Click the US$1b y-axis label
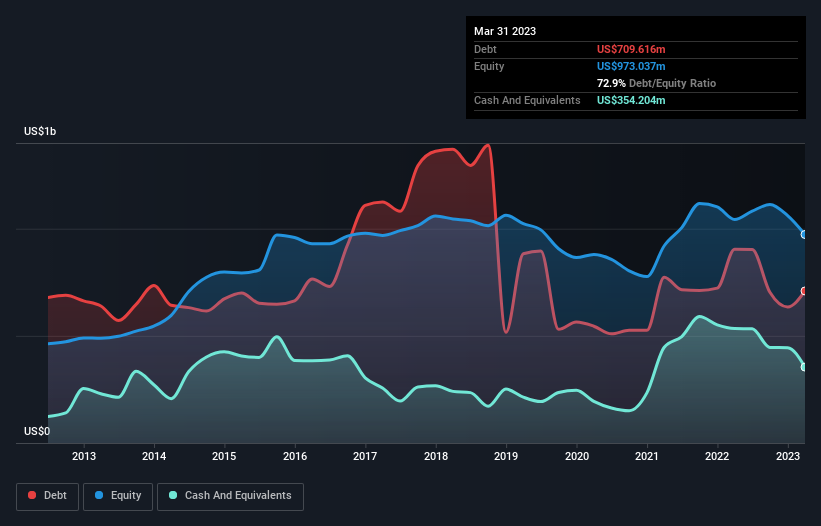The image size is (821, 526). pyautogui.click(x=40, y=131)
